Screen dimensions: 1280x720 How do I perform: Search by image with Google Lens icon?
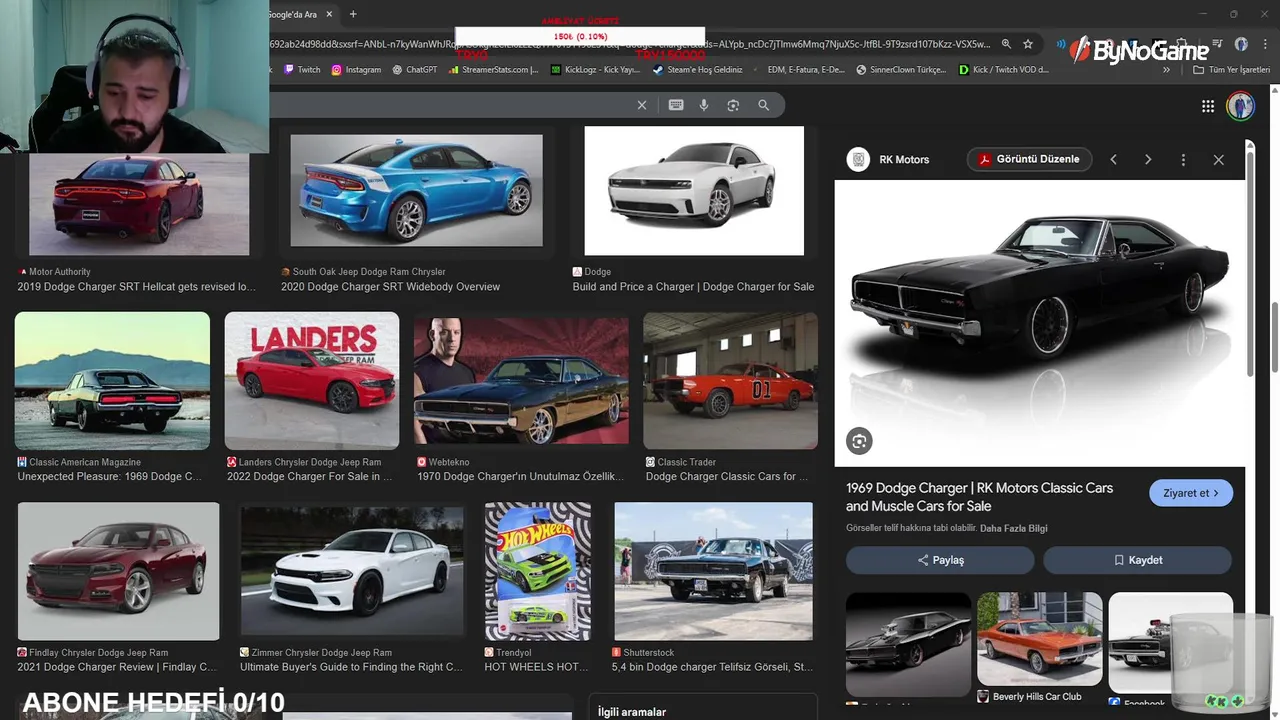(x=733, y=105)
